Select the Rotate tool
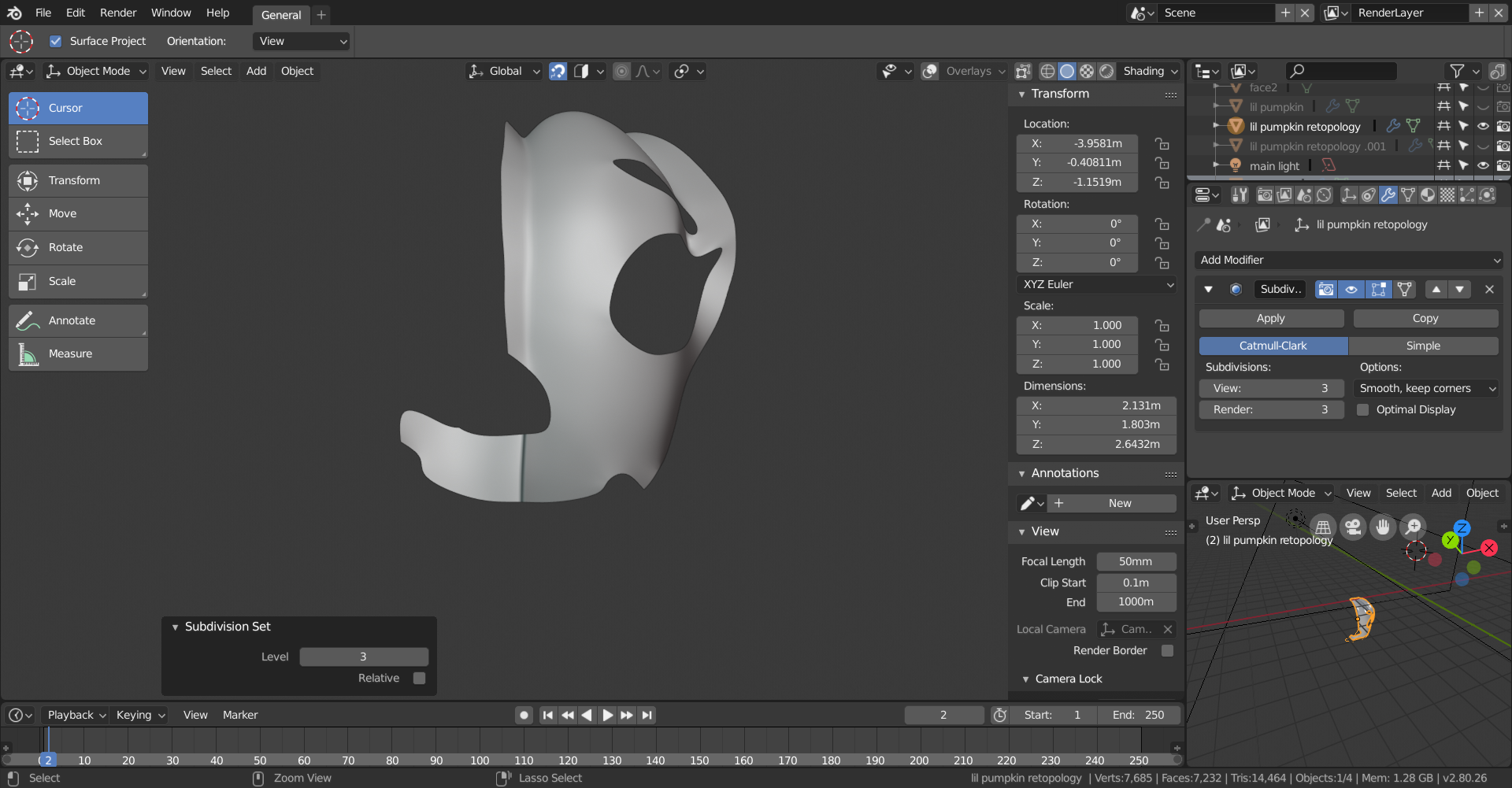The image size is (1512, 788). click(78, 247)
